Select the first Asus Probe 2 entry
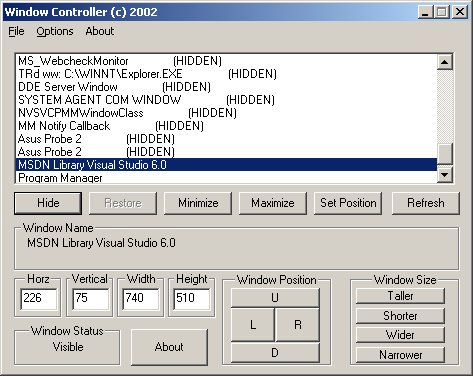This screenshot has height=376, width=473. tap(226, 139)
